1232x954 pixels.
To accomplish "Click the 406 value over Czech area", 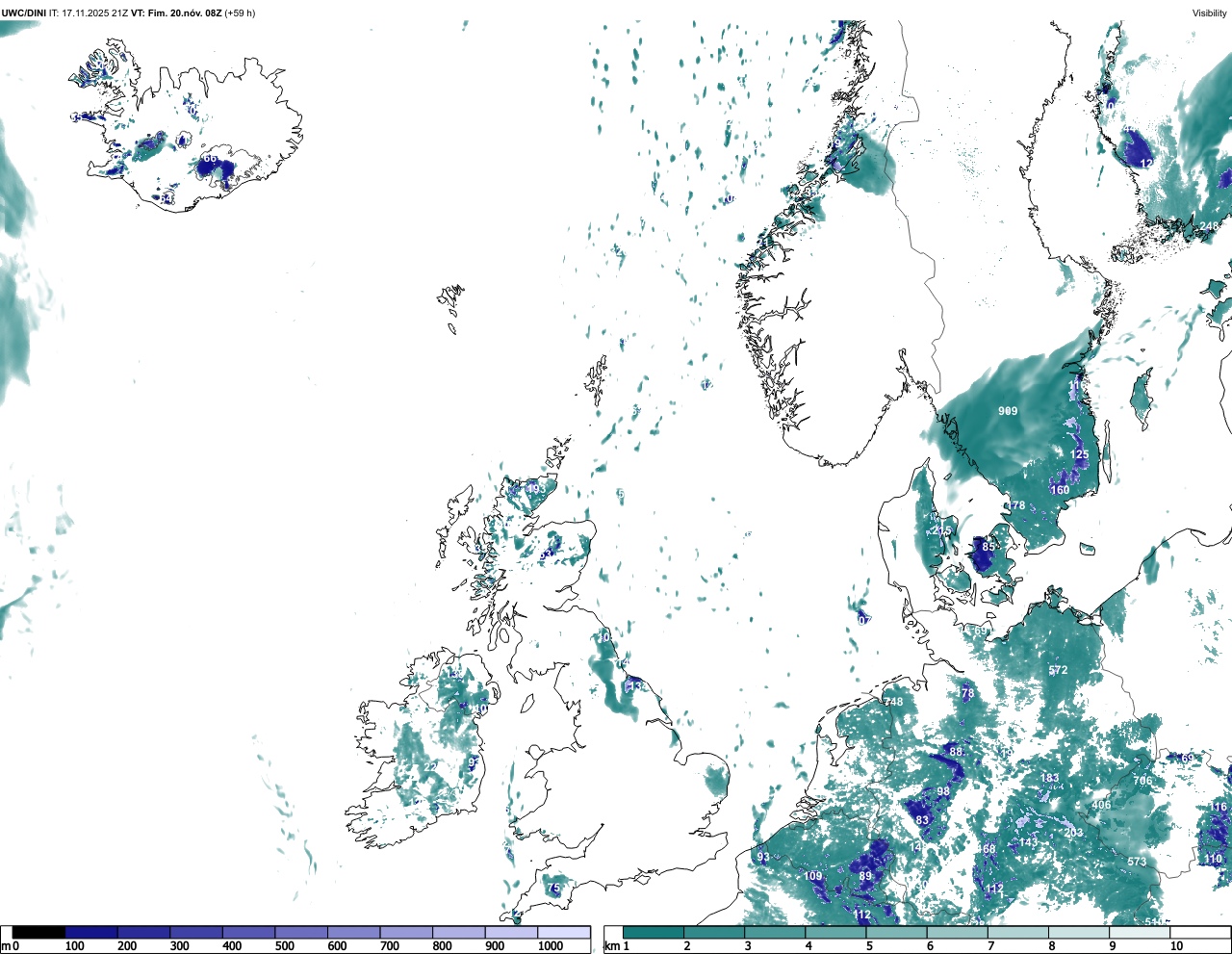I will 1101,806.
